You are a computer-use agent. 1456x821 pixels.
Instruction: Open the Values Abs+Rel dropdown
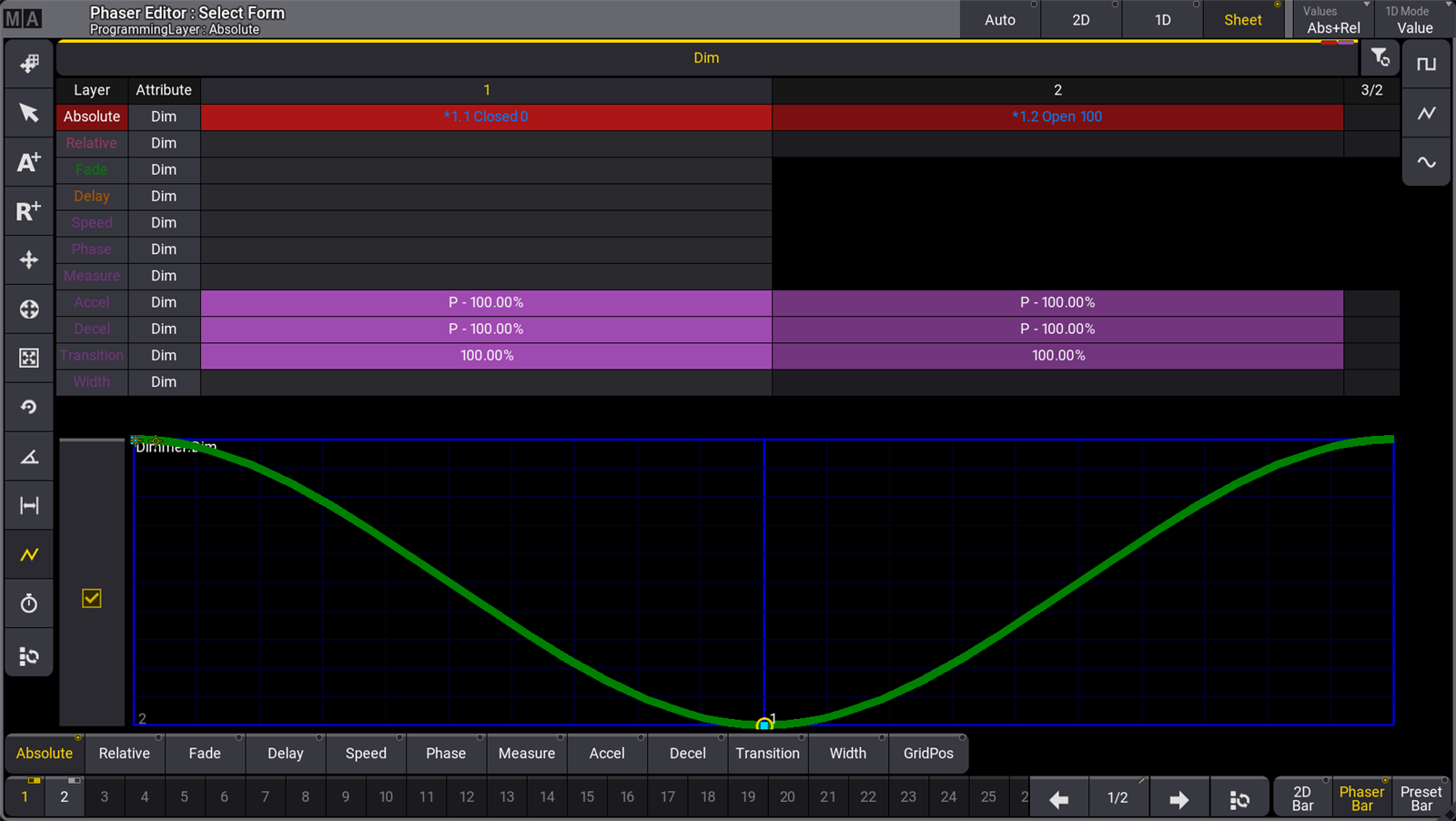(x=1333, y=20)
